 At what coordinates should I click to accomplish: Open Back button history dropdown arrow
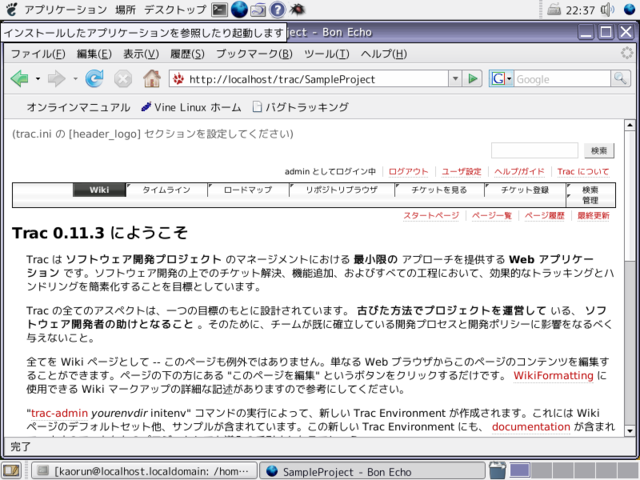tap(38, 78)
